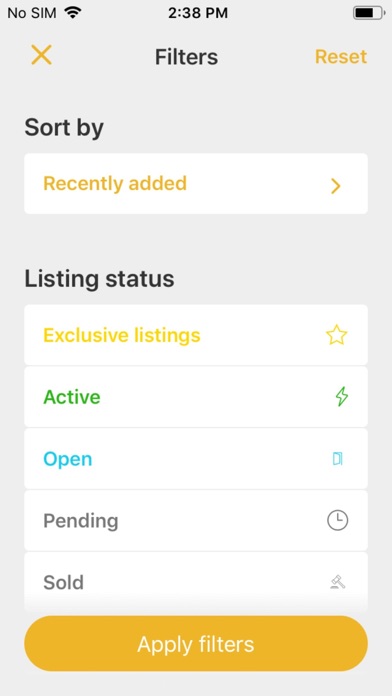Click the Filters title
The width and height of the screenshot is (392, 696).
(186, 57)
